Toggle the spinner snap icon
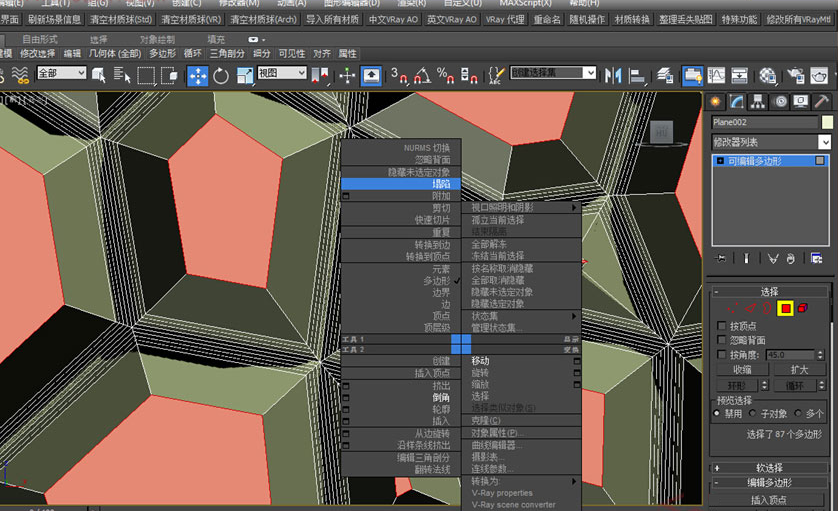The image size is (838, 511). [469, 75]
